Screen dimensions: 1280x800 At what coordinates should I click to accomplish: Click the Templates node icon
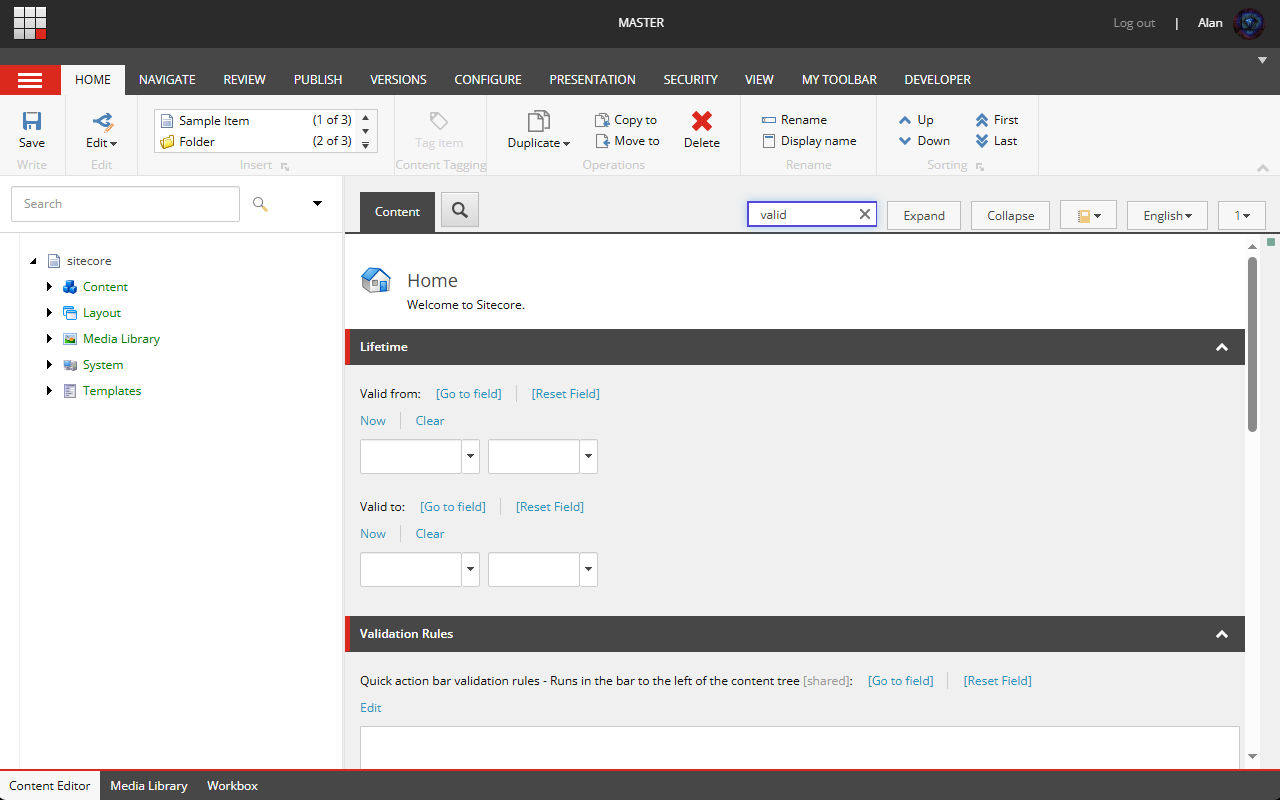click(x=70, y=391)
